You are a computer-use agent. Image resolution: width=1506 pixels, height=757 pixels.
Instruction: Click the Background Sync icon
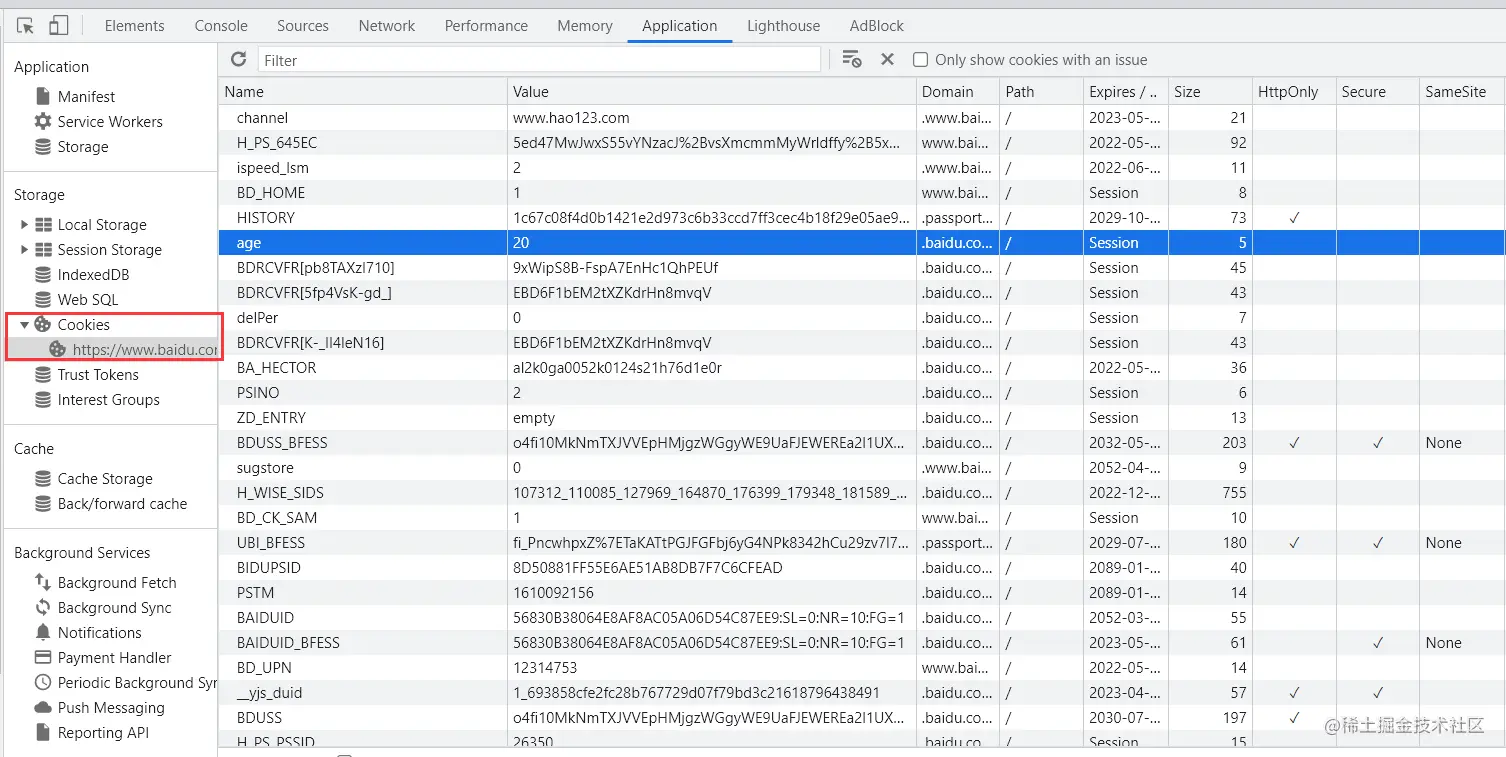click(43, 607)
